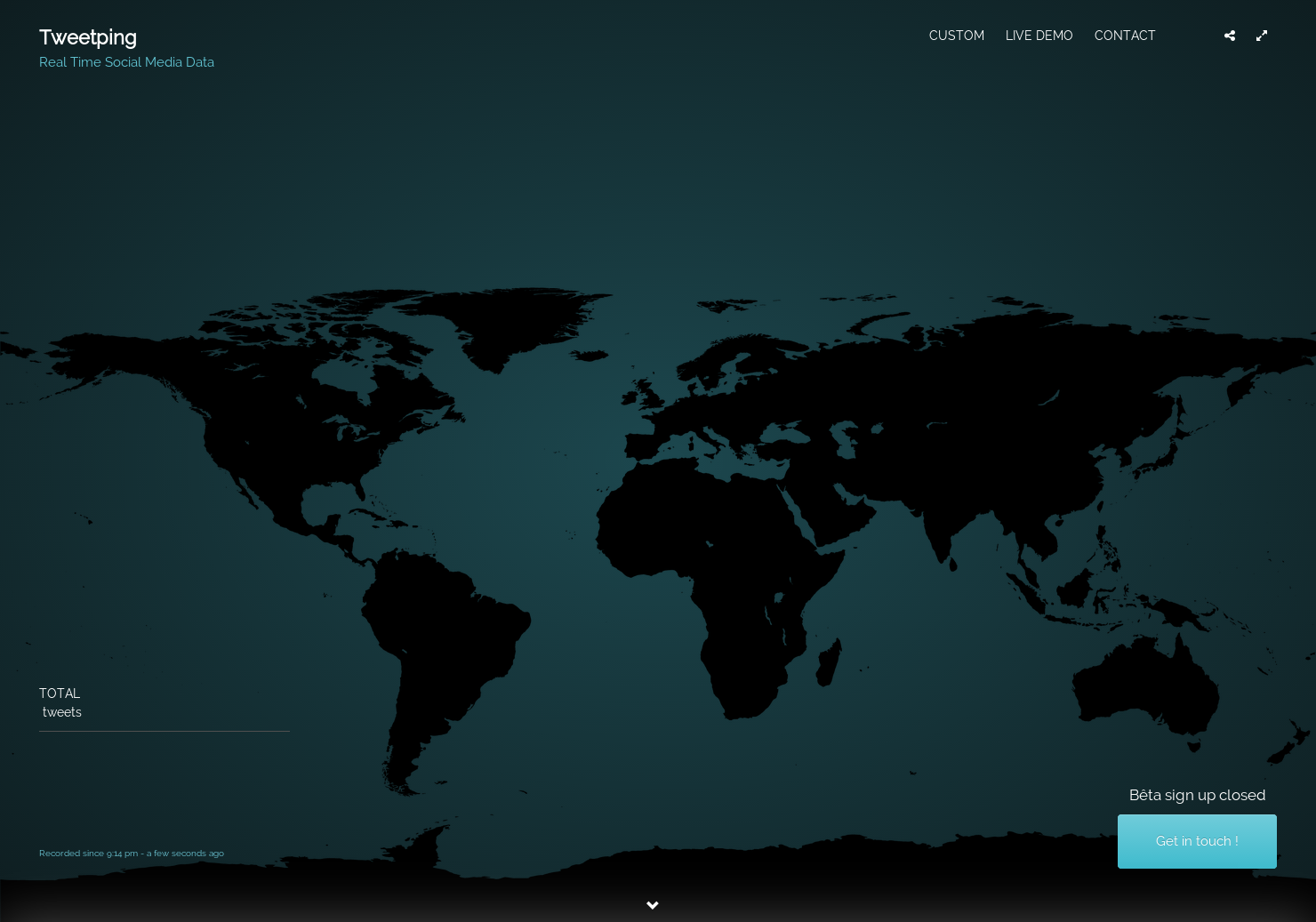1316x922 pixels.
Task: Select CUSTOM from the navigation menu
Action: 957,36
